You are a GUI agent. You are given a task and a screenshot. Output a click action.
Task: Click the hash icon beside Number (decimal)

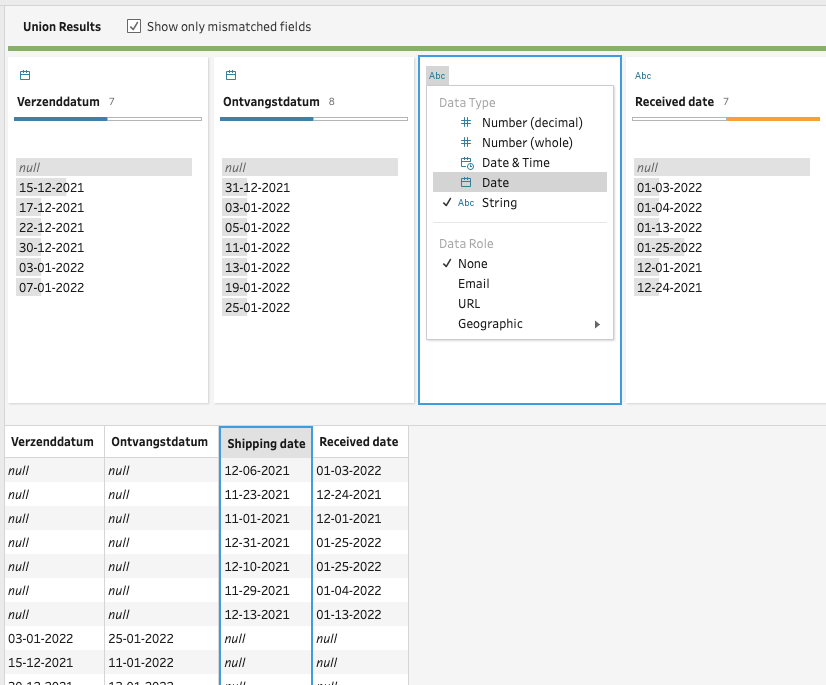[466, 123]
